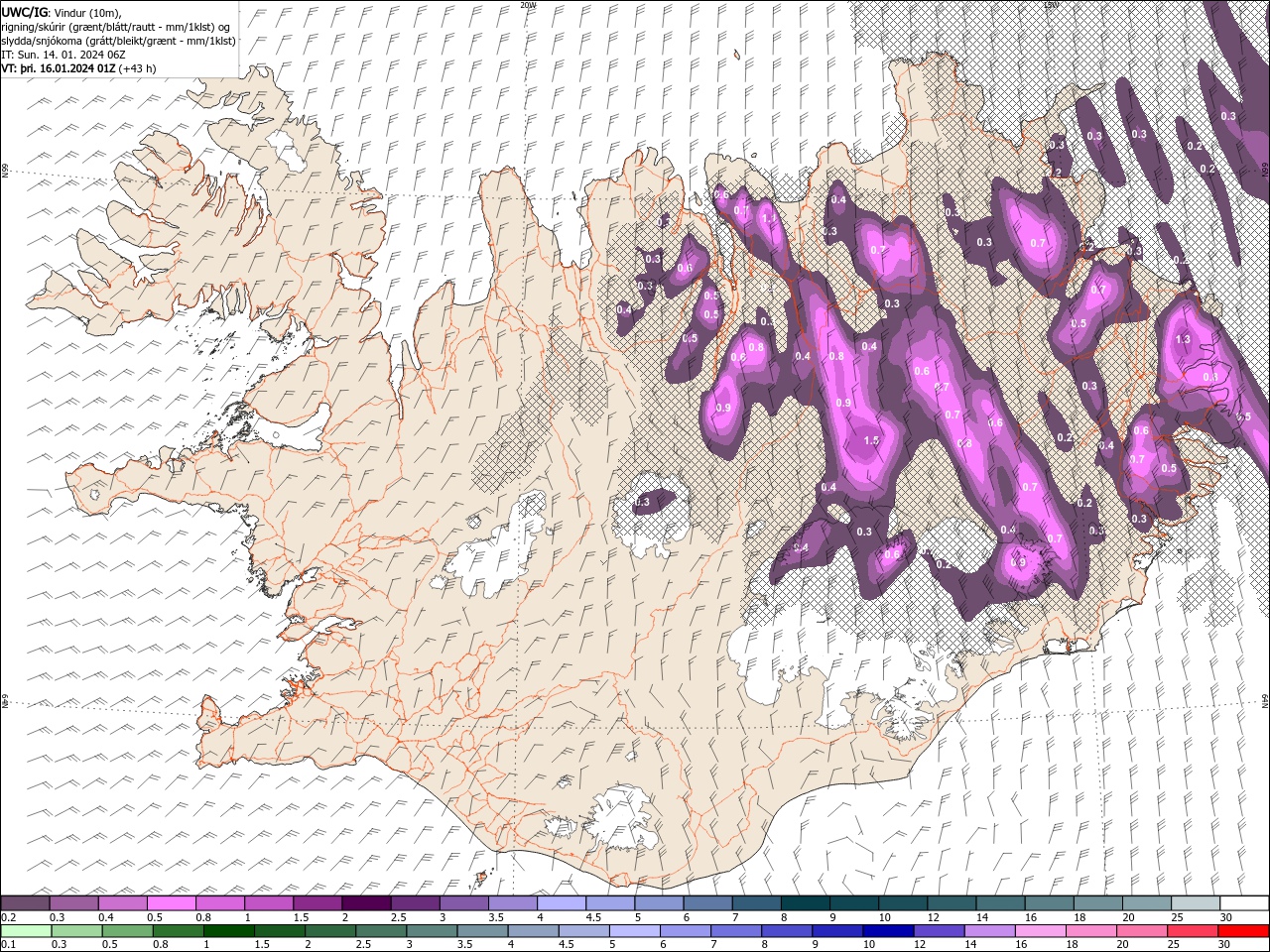
Task: Click the 20W longitude label at top edge
Action: point(528,5)
